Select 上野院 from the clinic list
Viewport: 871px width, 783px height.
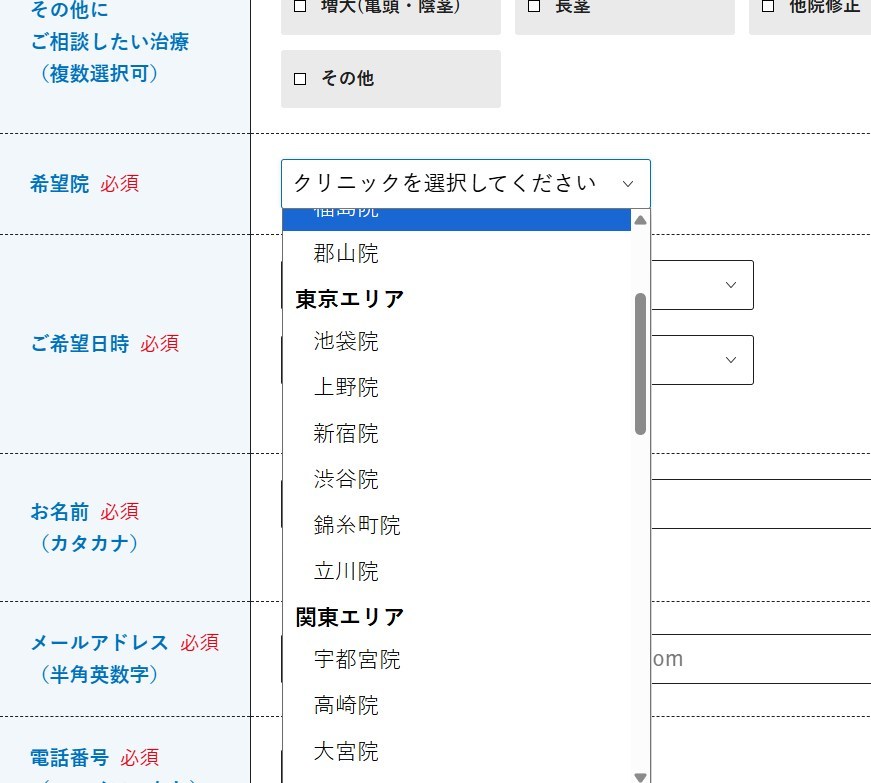click(457, 387)
